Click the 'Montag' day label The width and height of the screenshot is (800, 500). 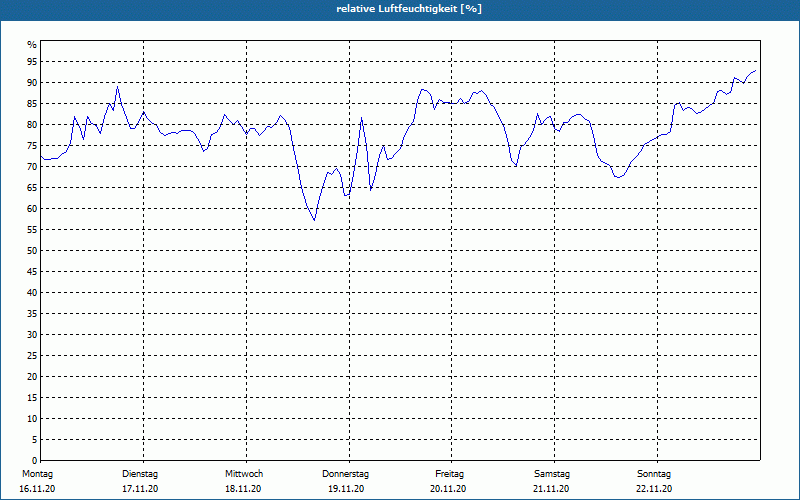point(37,474)
